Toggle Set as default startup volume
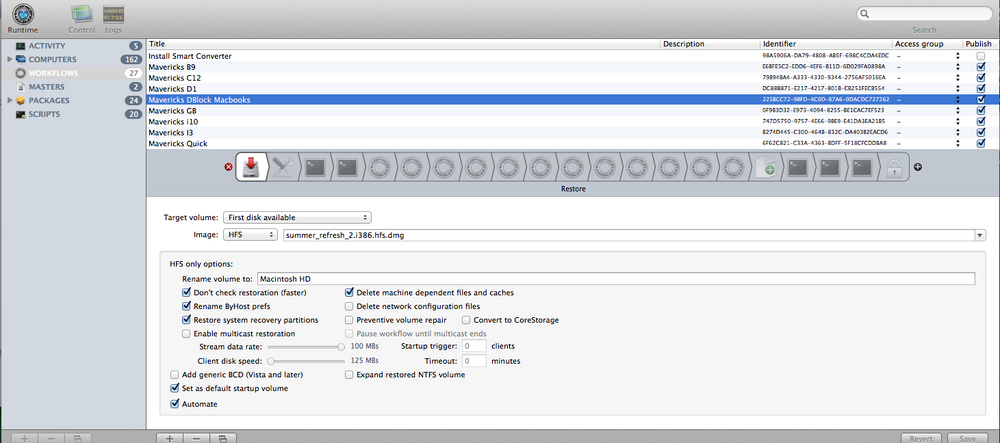 pos(174,388)
